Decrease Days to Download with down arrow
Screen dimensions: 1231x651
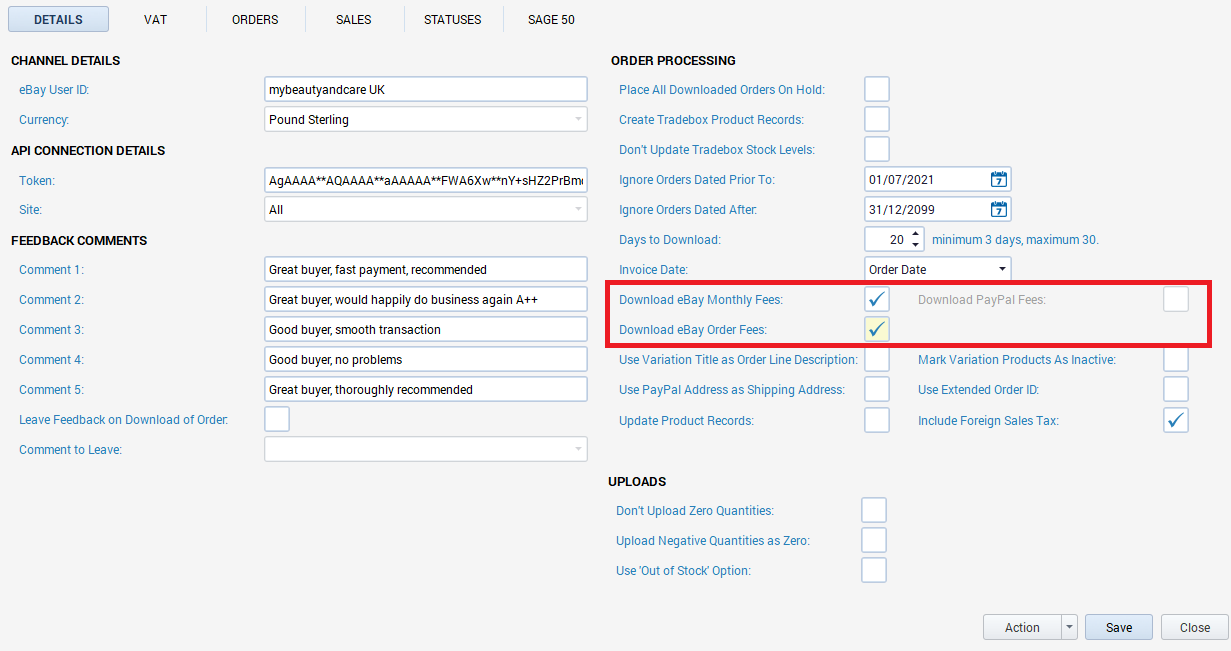point(916,245)
